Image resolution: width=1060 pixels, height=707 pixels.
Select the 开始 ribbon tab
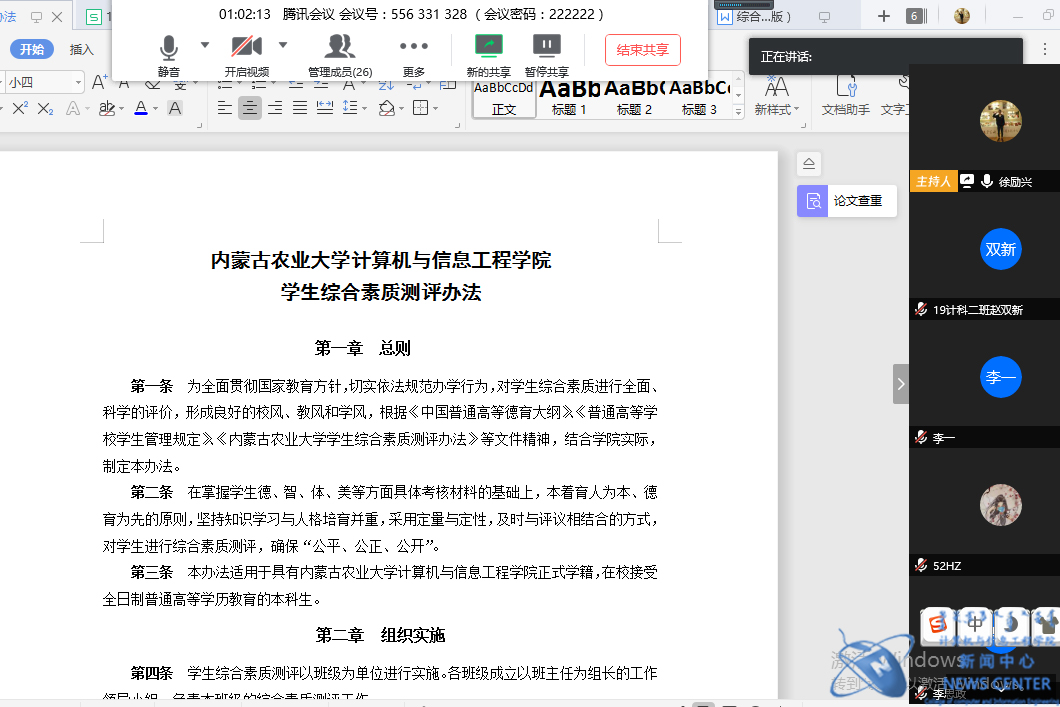click(32, 50)
